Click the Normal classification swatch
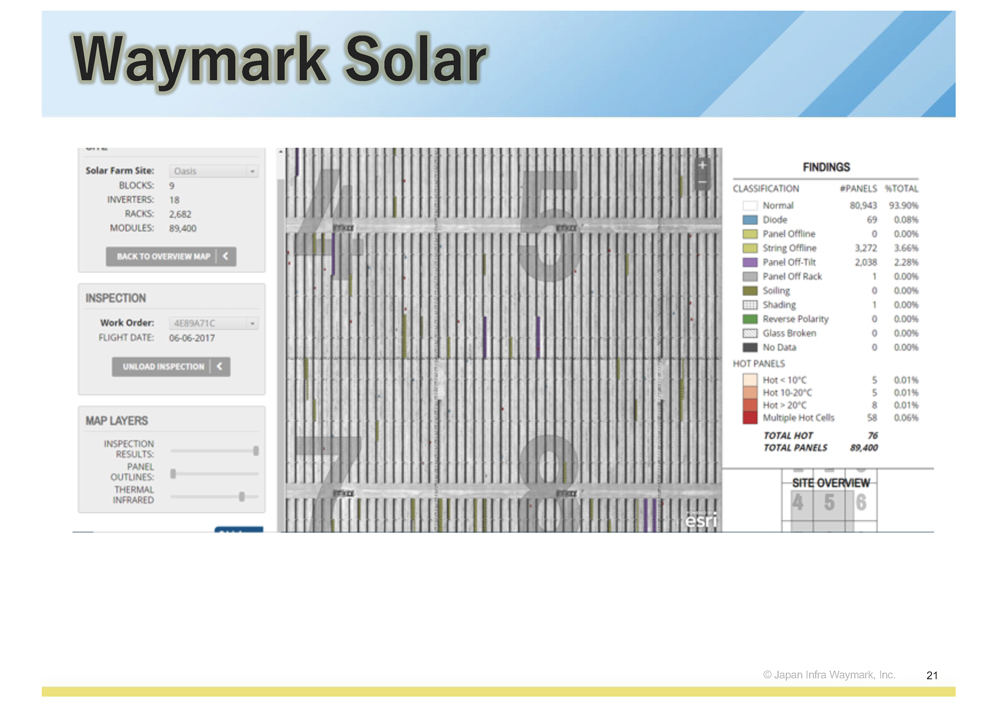The image size is (1000, 707). tap(750, 205)
